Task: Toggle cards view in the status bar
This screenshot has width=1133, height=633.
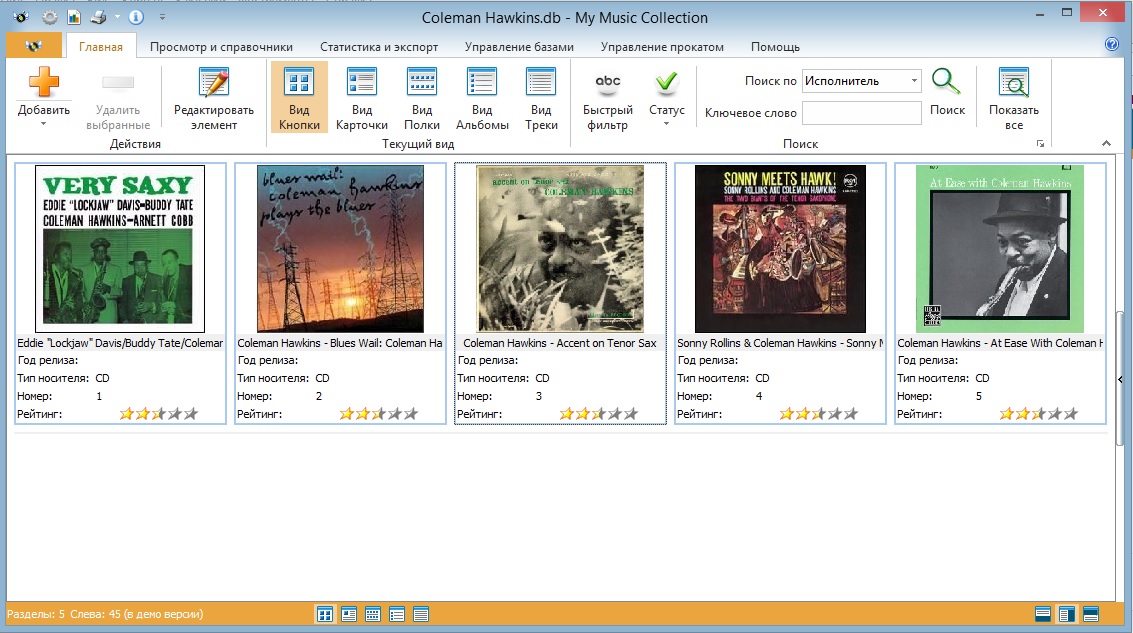Action: pyautogui.click(x=349, y=615)
